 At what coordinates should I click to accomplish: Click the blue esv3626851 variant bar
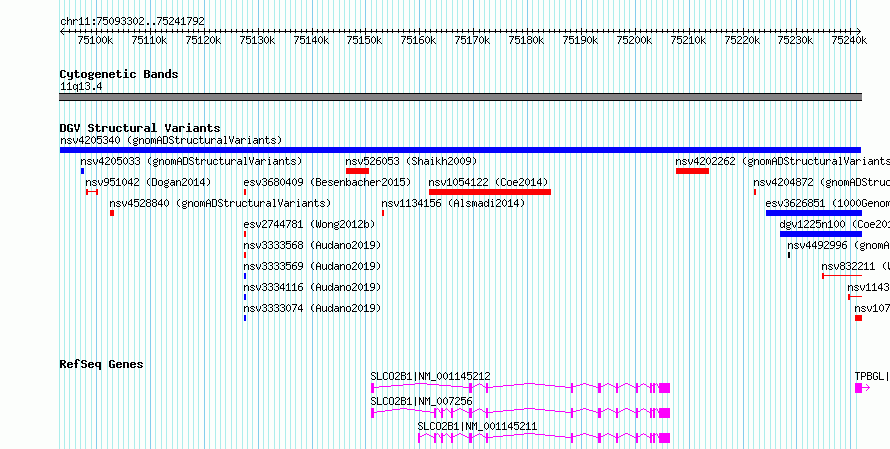point(814,213)
